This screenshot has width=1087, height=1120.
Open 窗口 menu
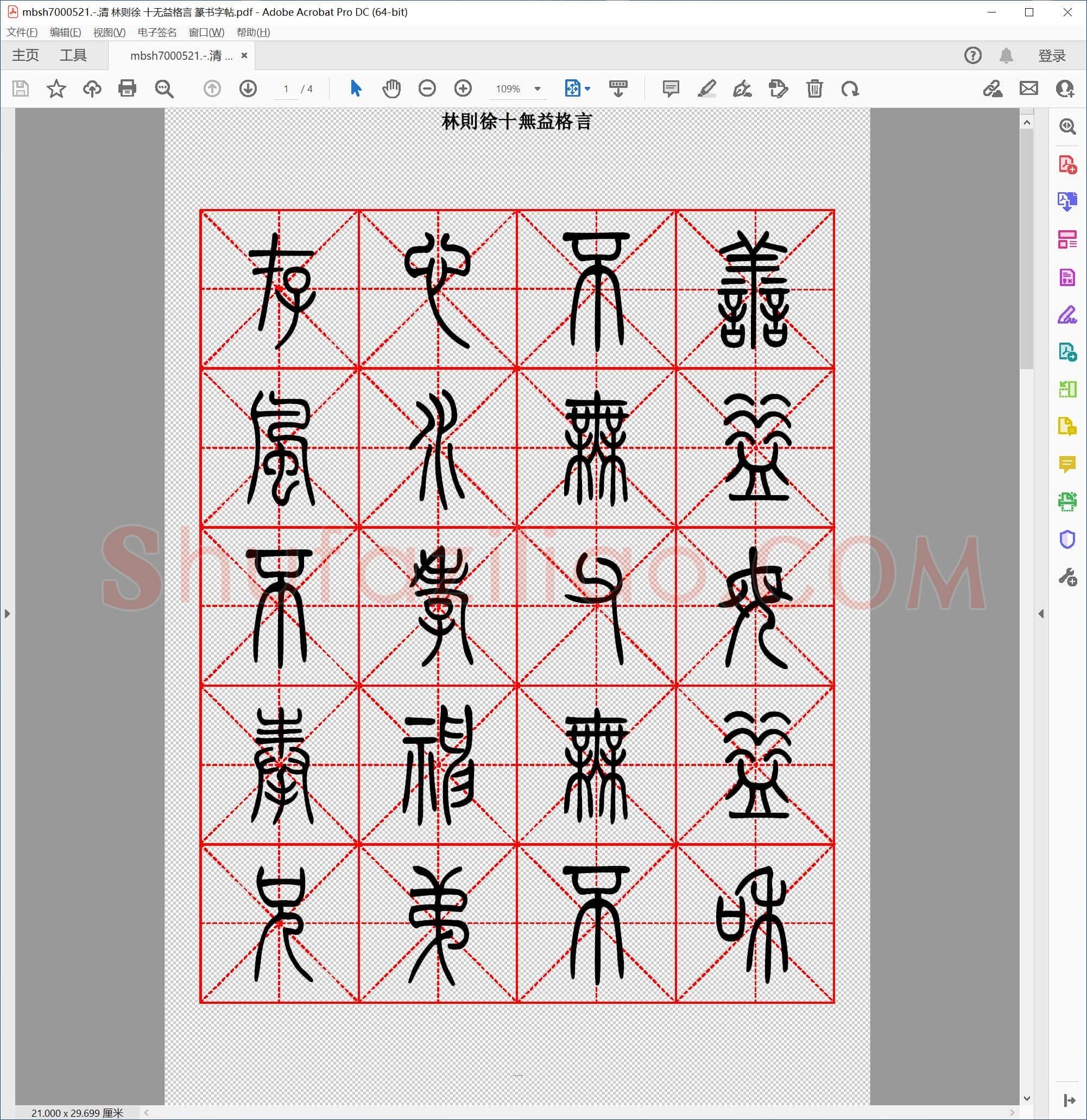[206, 32]
